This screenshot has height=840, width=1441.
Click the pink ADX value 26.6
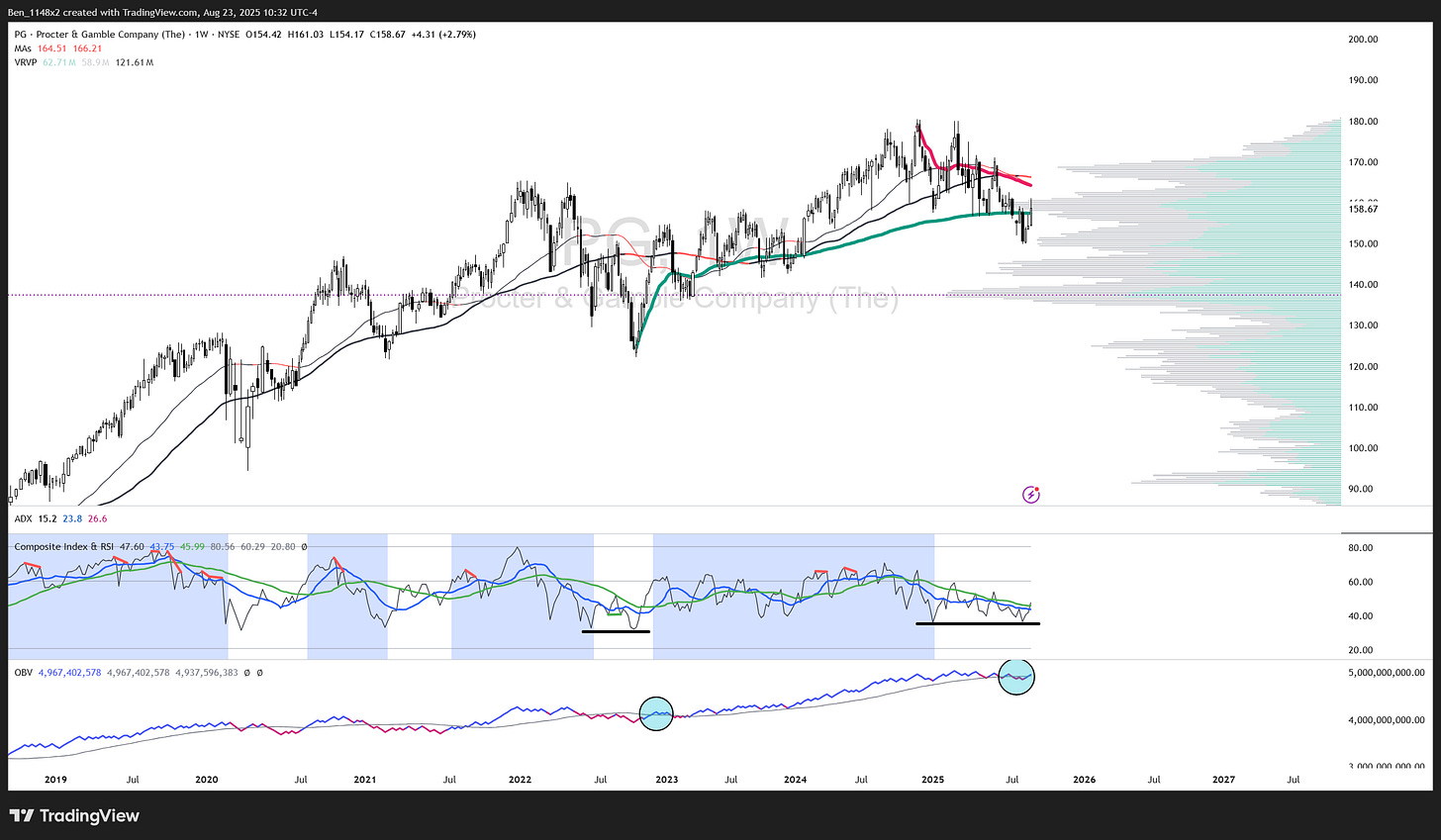pyautogui.click(x=97, y=517)
